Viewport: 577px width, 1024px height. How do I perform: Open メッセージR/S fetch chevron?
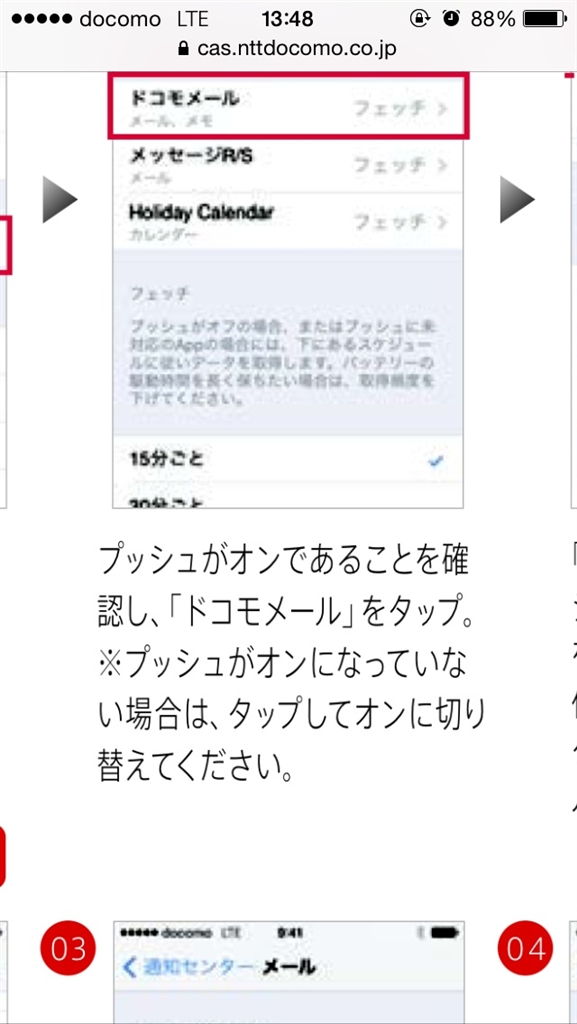pyautogui.click(x=443, y=165)
